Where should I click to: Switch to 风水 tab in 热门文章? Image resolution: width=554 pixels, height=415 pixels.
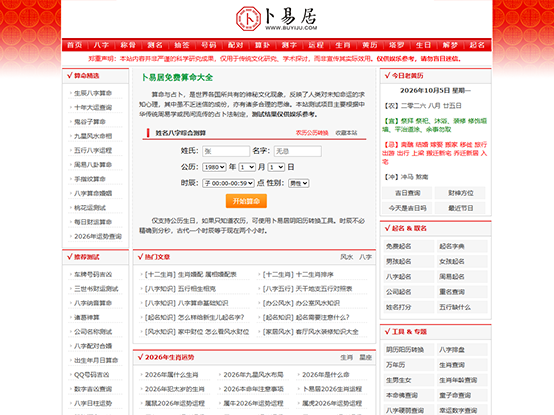(x=347, y=257)
